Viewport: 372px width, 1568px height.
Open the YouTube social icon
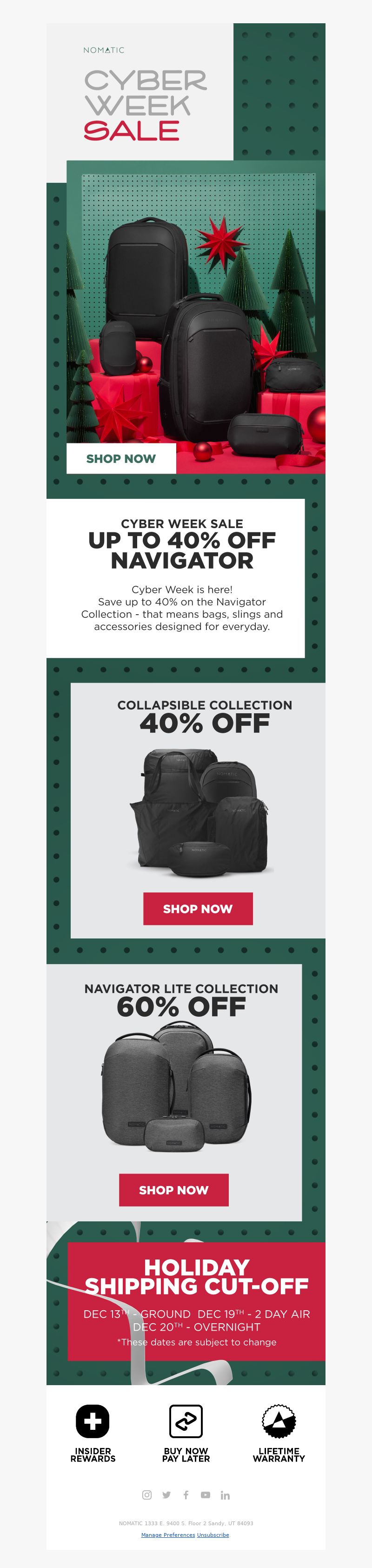click(206, 1494)
